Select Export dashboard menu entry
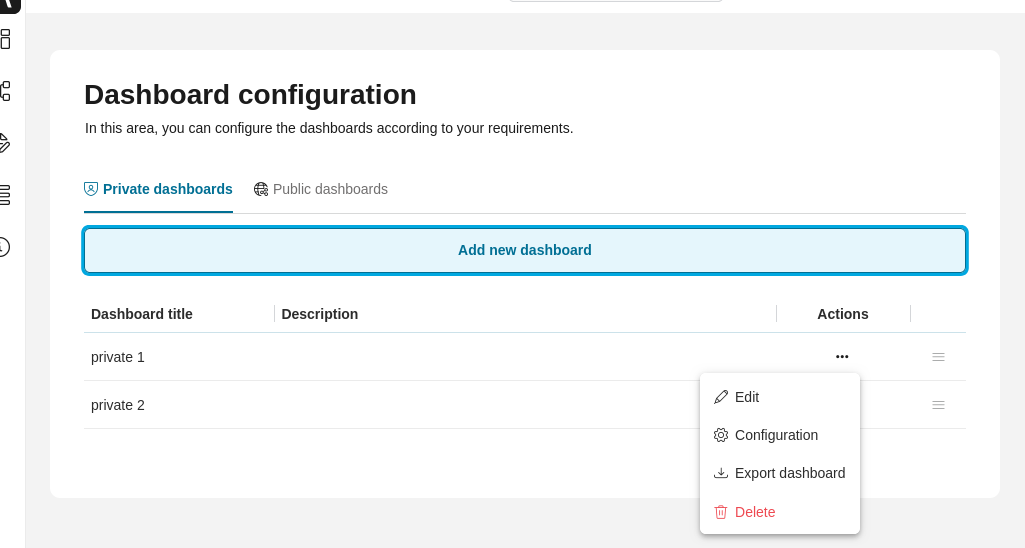Screen dimensions: 1025x548 point(779,473)
